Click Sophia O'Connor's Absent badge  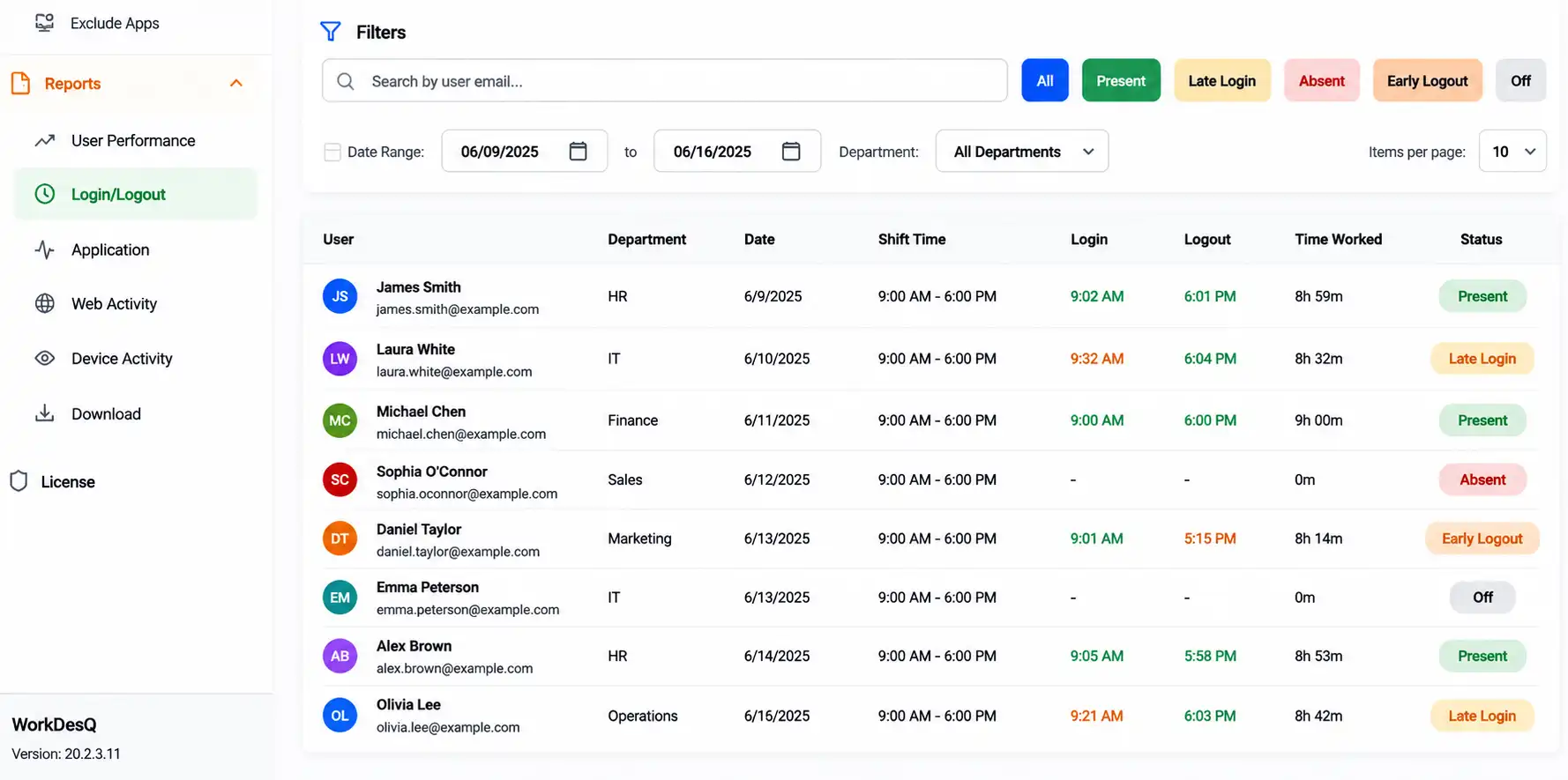click(1482, 479)
